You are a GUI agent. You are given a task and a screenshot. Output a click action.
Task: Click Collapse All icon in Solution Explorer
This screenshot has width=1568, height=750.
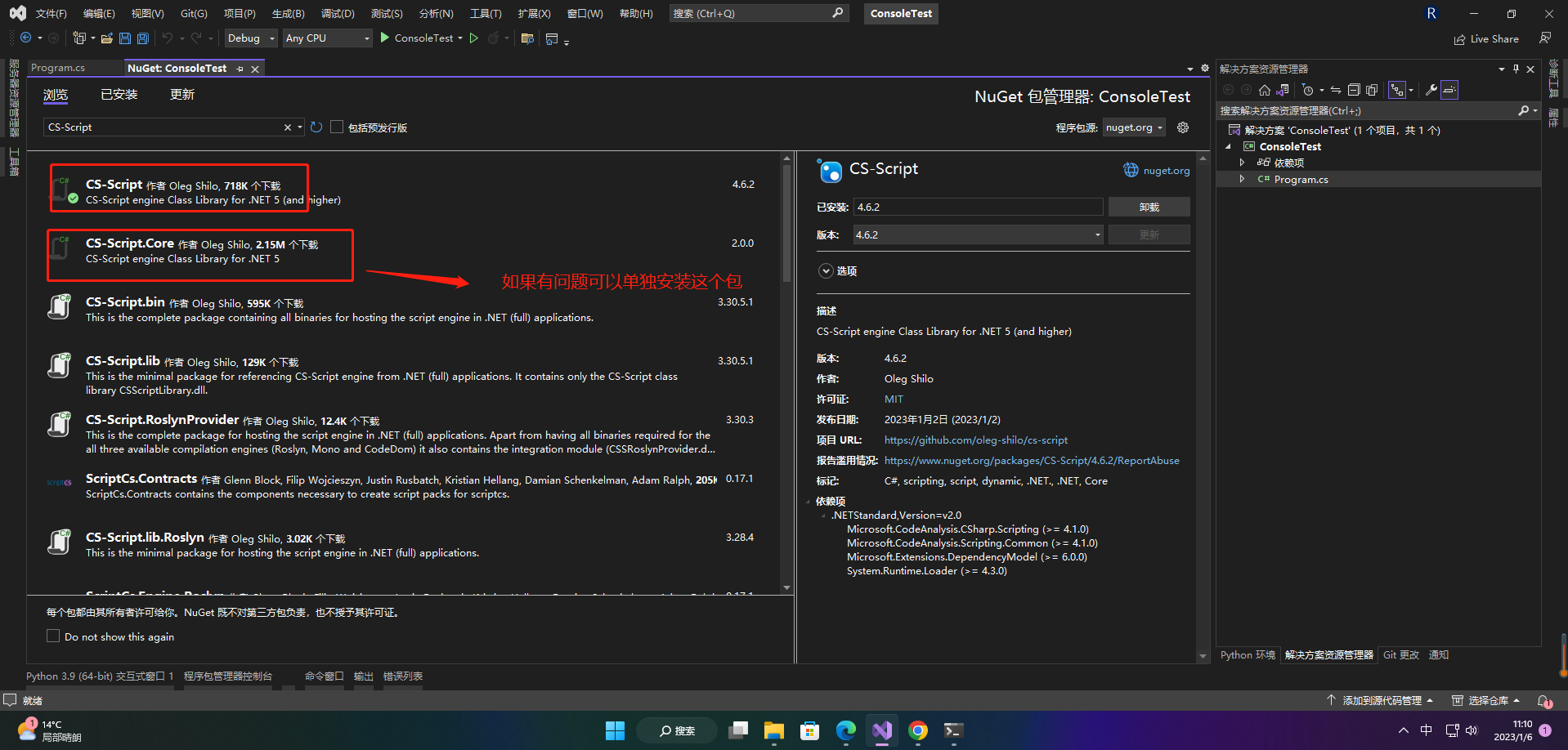(x=1354, y=90)
